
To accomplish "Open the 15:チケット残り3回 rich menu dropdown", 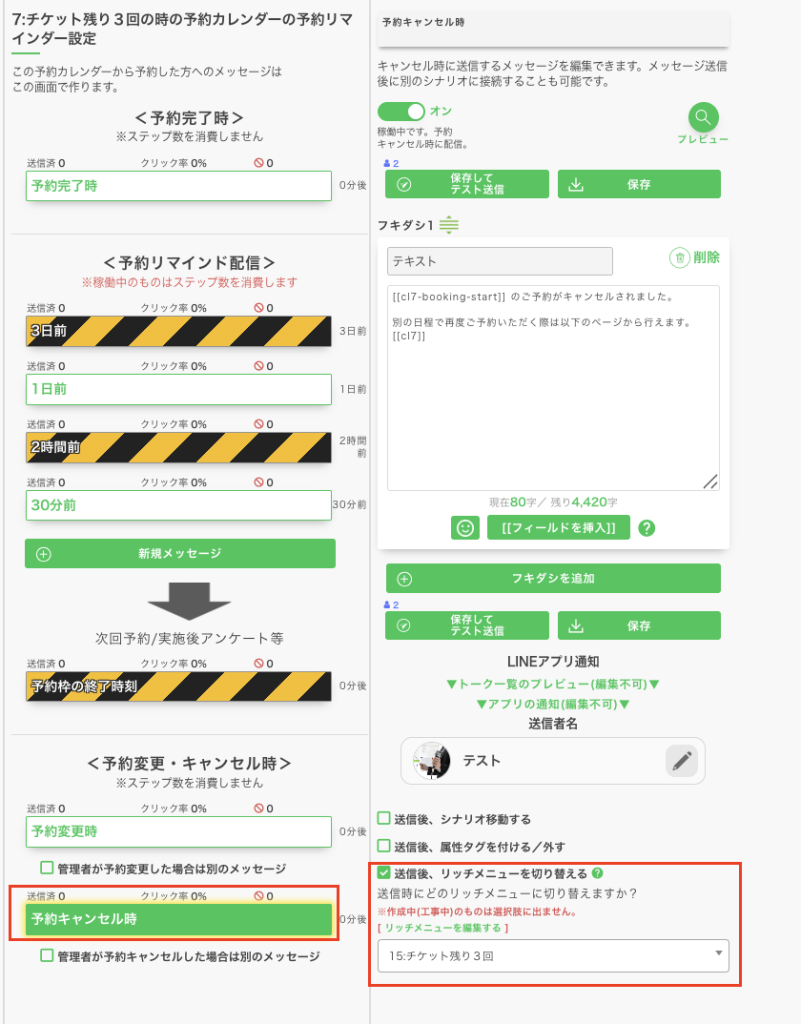I will click(x=553, y=955).
